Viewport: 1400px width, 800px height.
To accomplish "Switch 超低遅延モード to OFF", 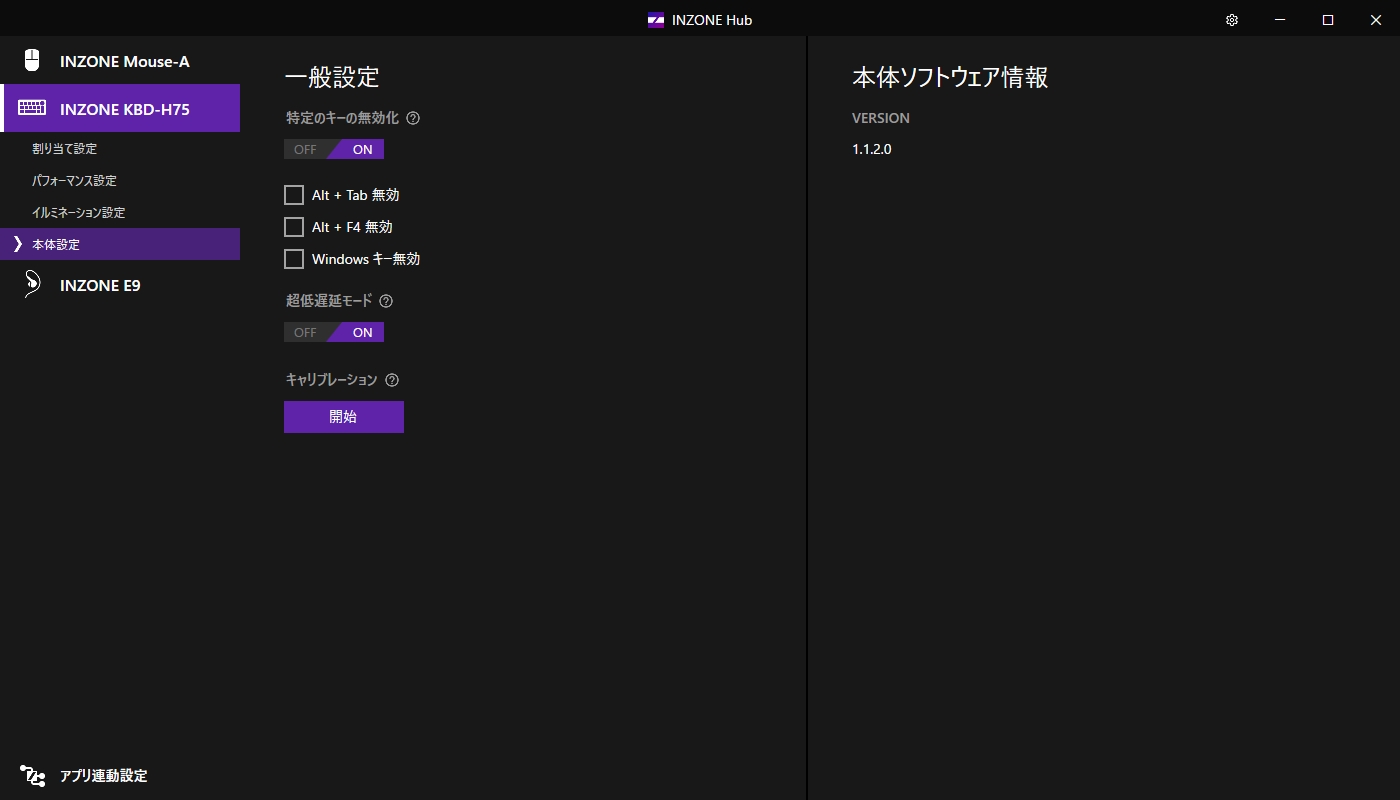I will 305,332.
